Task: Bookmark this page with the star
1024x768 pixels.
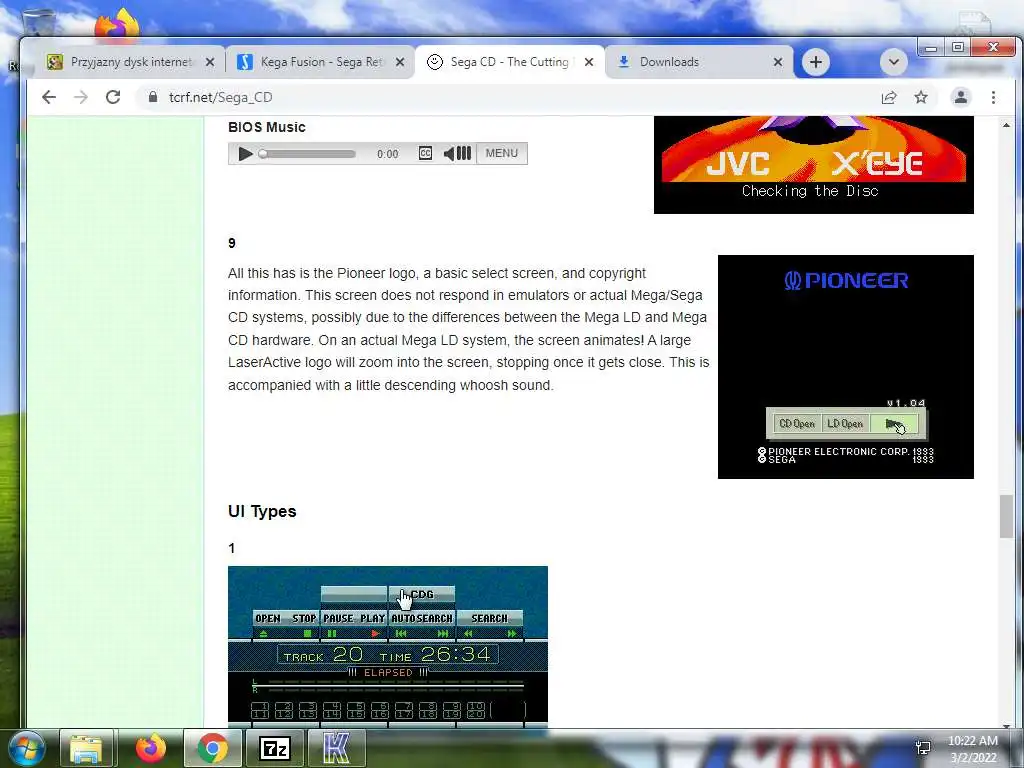Action: click(921, 97)
